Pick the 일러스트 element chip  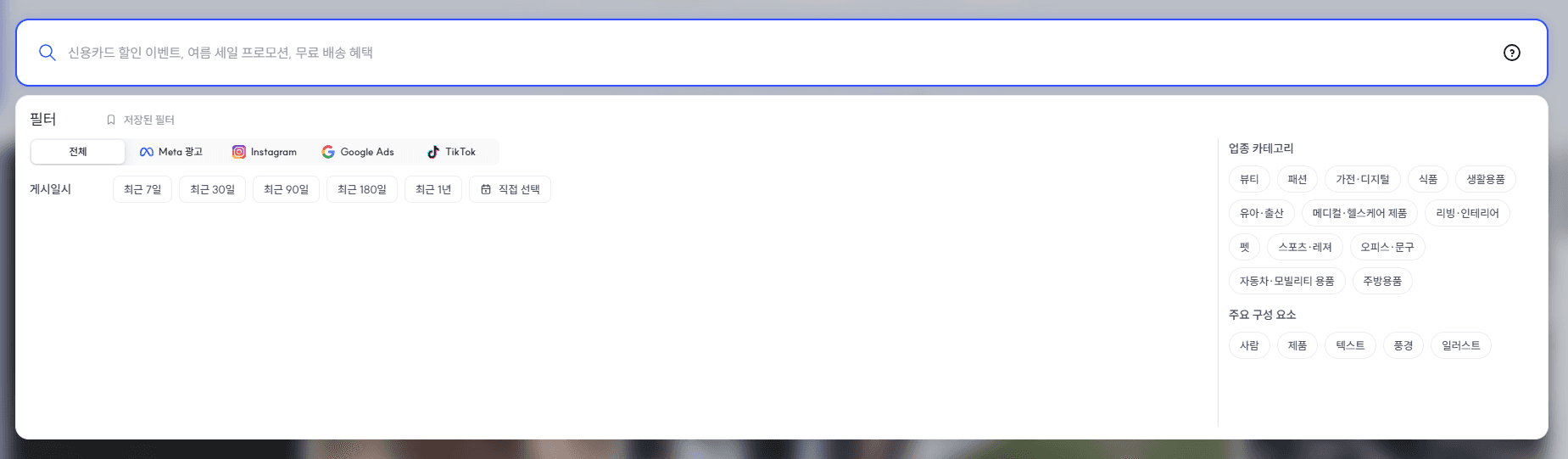pos(1460,345)
